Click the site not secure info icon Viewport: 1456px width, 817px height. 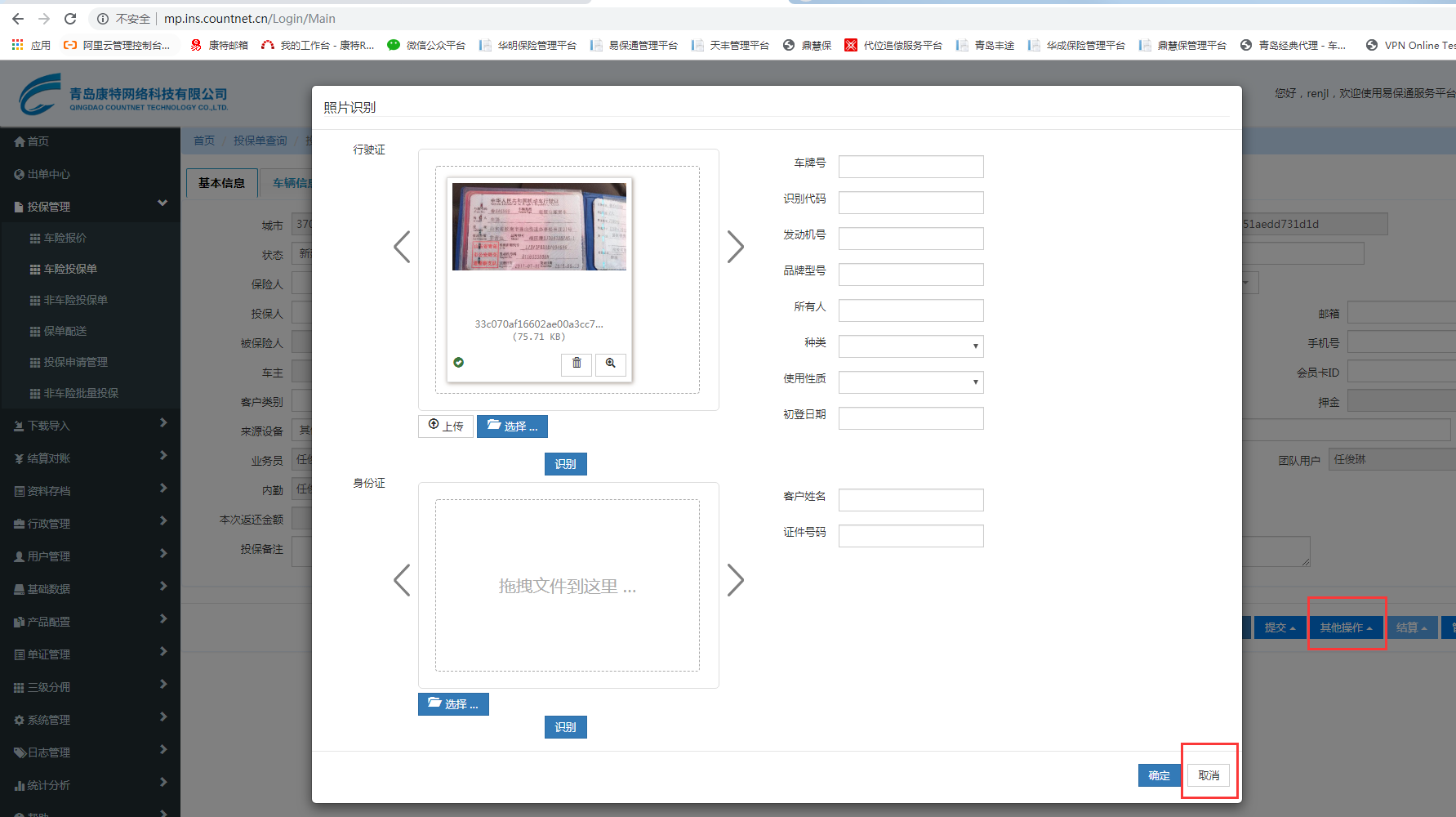tap(103, 19)
